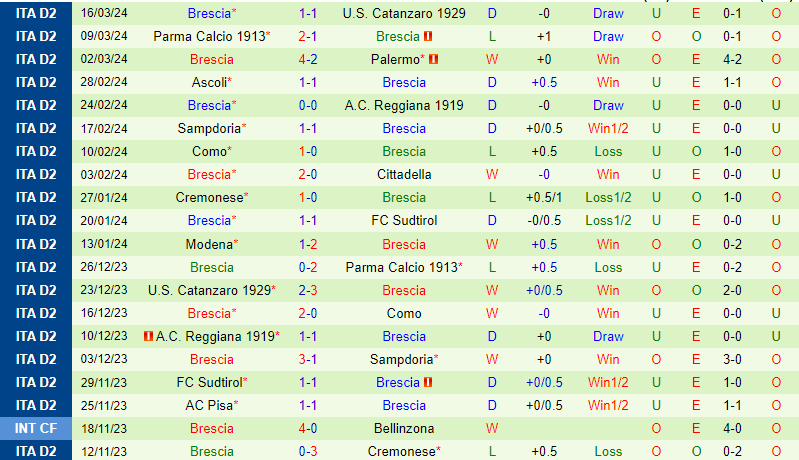This screenshot has height=460, width=799.
Task: Click the 1-2 score for Modena vs Brescia
Action: point(309,244)
